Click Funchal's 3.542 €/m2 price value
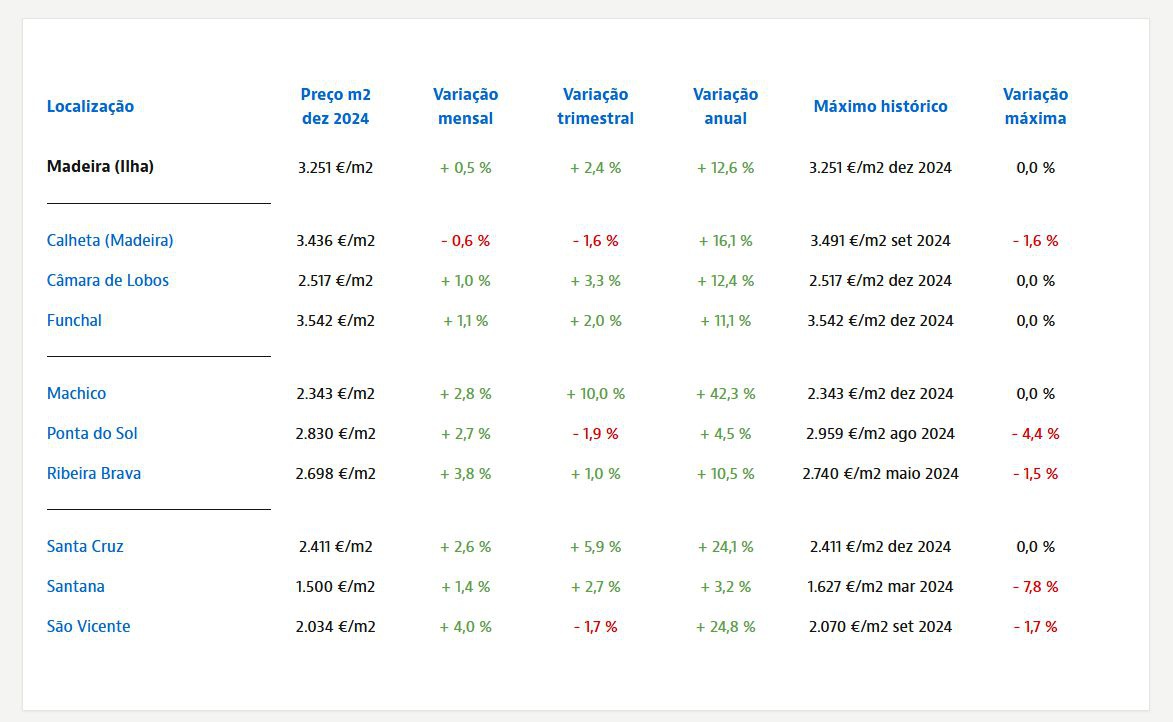The height and width of the screenshot is (722, 1173). pos(335,321)
